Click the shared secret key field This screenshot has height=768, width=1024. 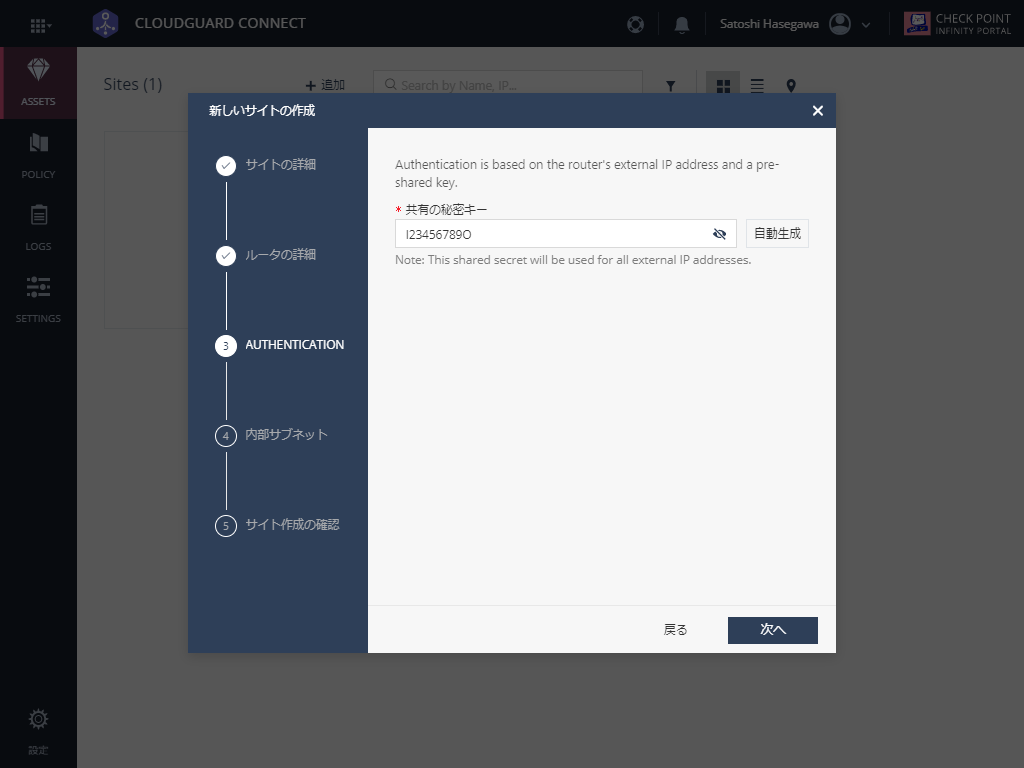pyautogui.click(x=566, y=234)
